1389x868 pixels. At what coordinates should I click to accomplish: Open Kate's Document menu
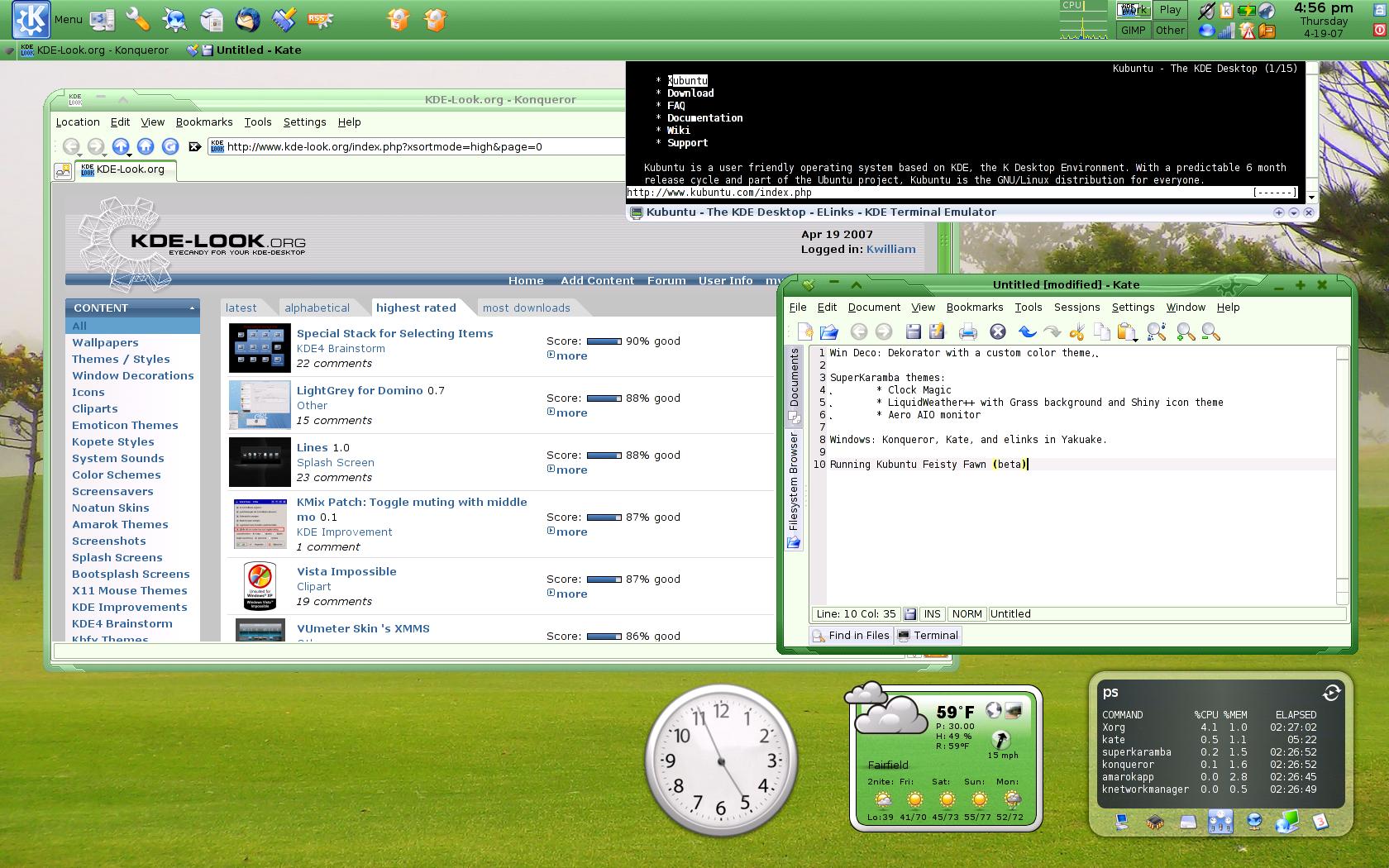click(874, 307)
